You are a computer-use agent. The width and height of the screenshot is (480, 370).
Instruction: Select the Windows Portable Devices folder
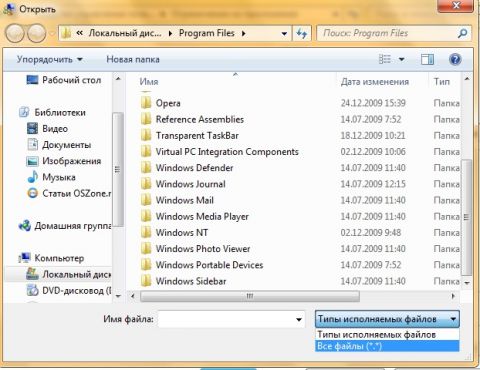coord(202,265)
